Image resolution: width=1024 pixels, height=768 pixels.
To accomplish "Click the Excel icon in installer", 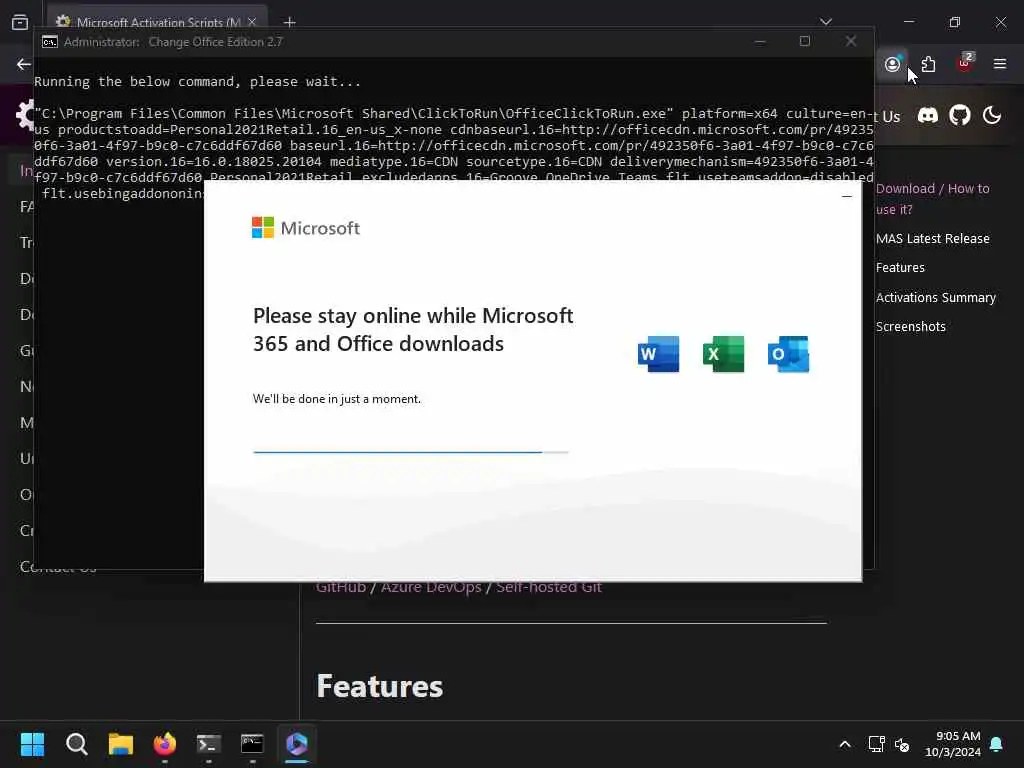I will (x=723, y=354).
